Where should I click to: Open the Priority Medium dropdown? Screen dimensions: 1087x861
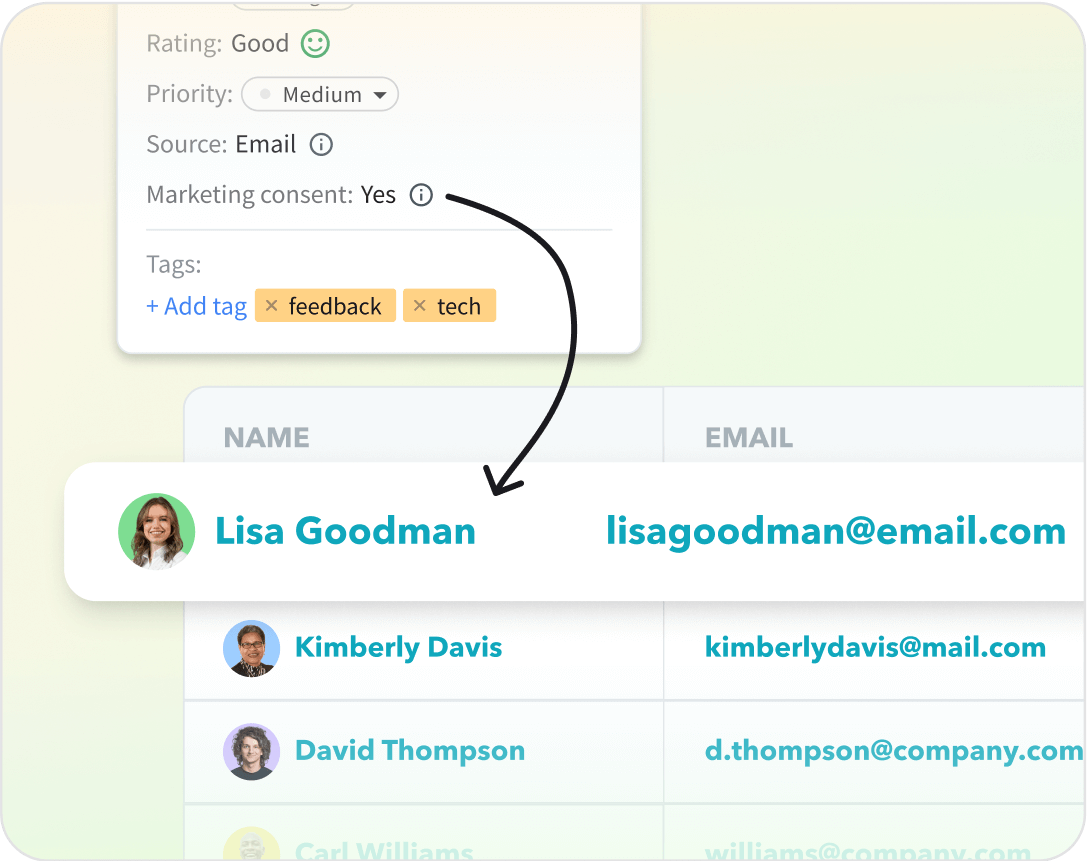click(x=319, y=94)
